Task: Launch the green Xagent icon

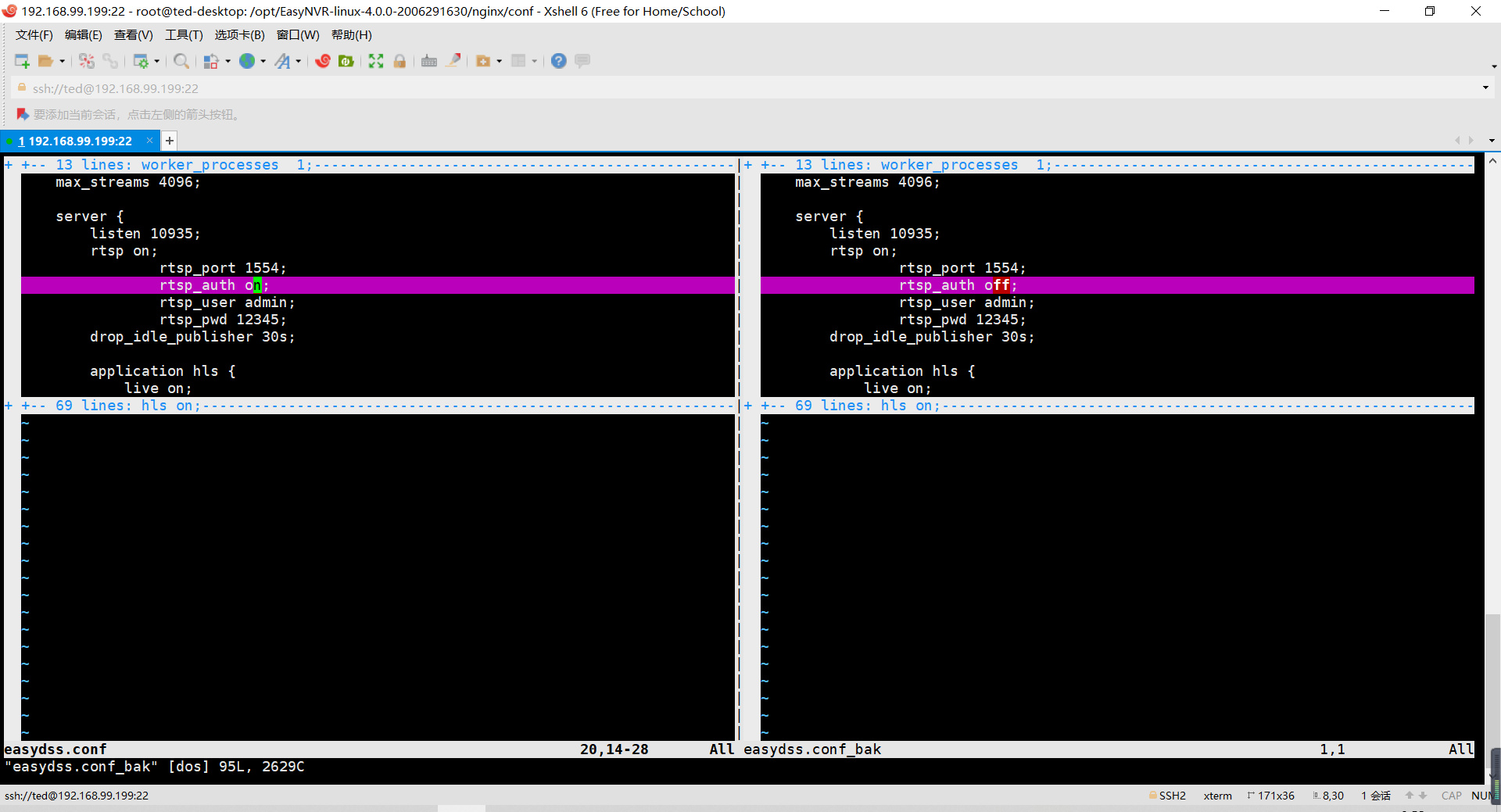Action: click(346, 61)
